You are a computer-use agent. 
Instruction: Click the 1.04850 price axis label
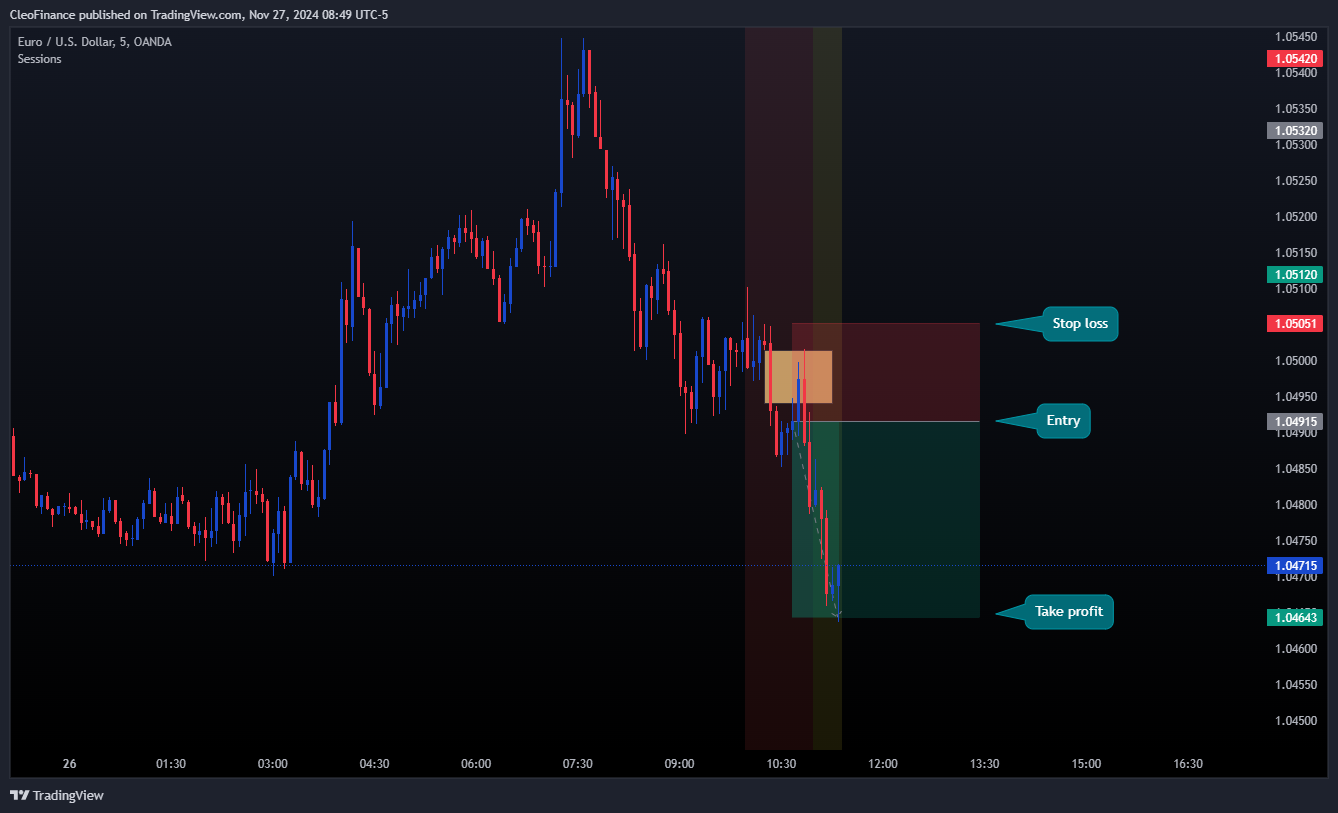[1294, 468]
